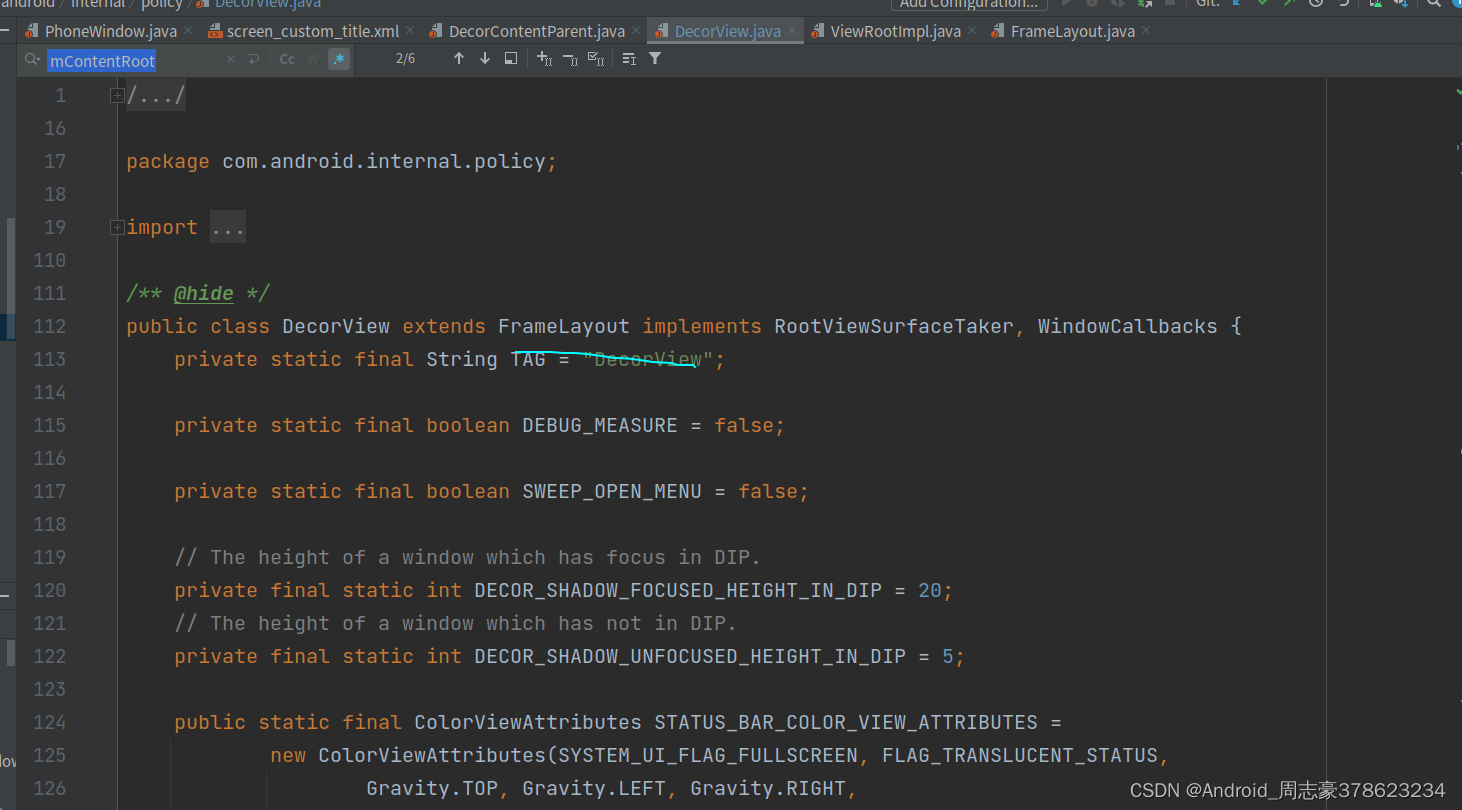The width and height of the screenshot is (1462, 810).
Task: Click DECOR_SHADOW_UNFOCUSED_HEIGHT_IN_DIP constant
Action: [690, 656]
